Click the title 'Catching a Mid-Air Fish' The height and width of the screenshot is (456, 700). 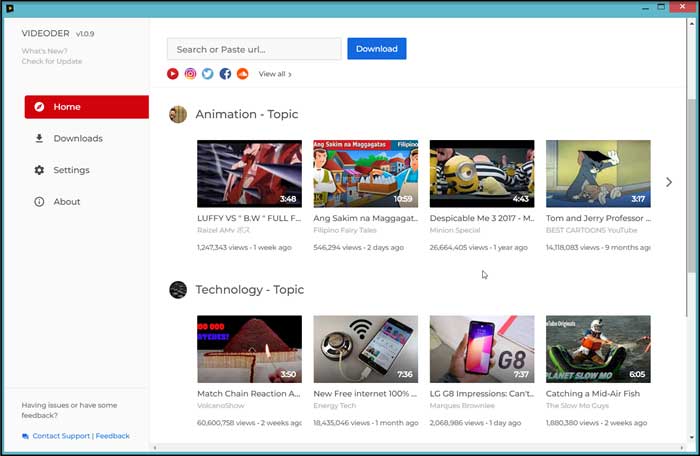click(593, 394)
